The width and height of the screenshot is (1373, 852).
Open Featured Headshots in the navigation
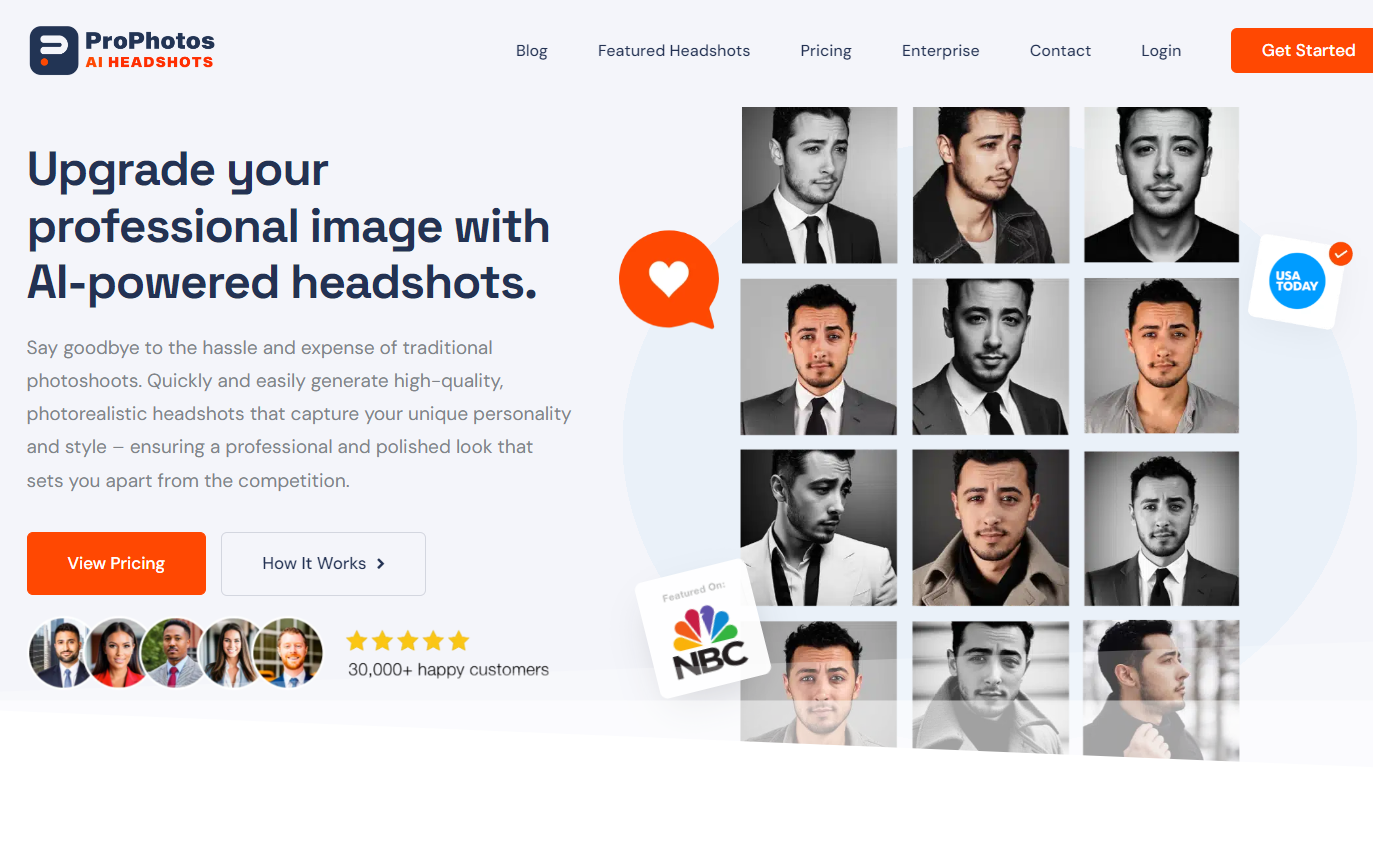coord(674,51)
